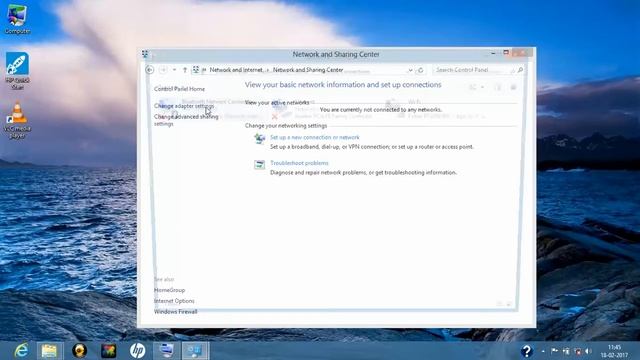Click the window system menu icon
The width and height of the screenshot is (640, 360).
pos(145,54)
